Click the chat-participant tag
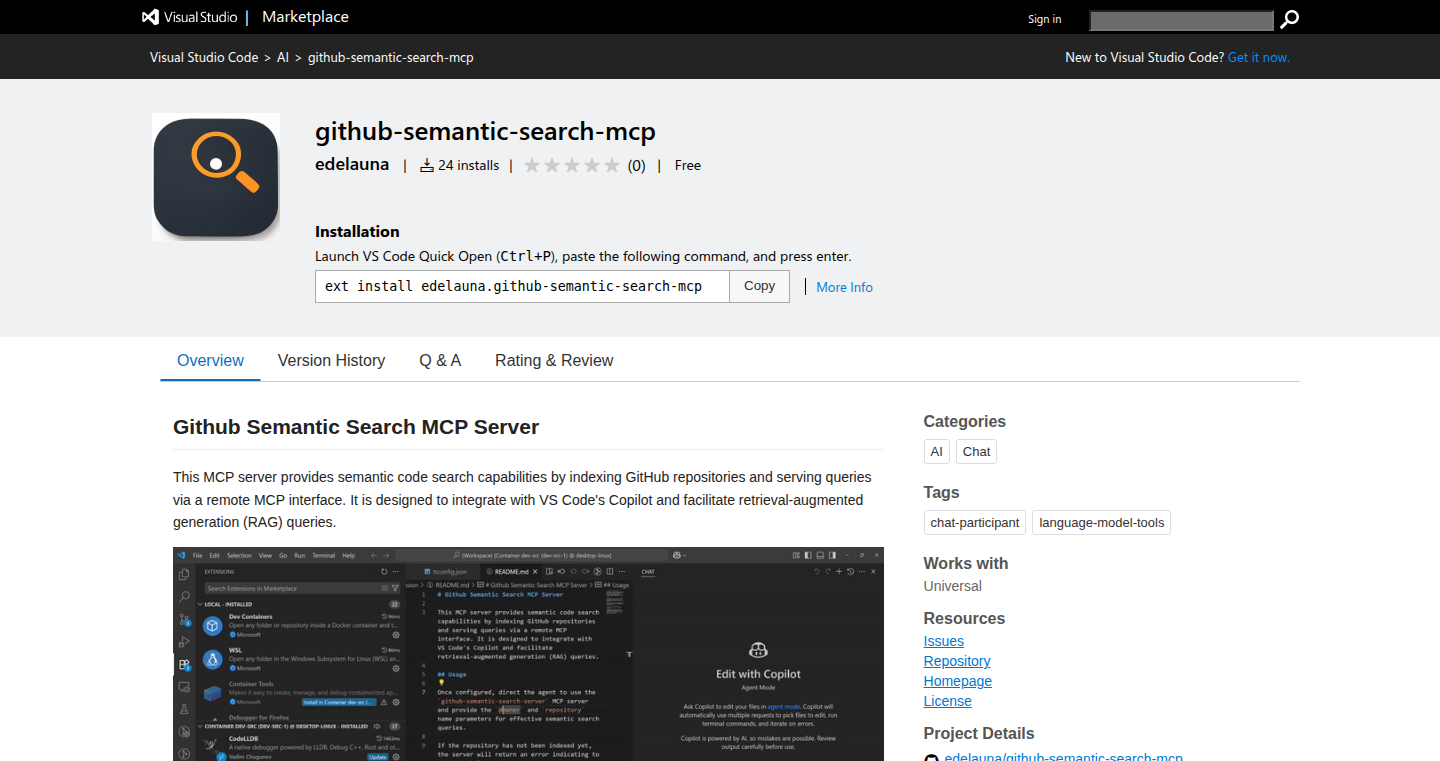Image resolution: width=1440 pixels, height=761 pixels. click(975, 523)
